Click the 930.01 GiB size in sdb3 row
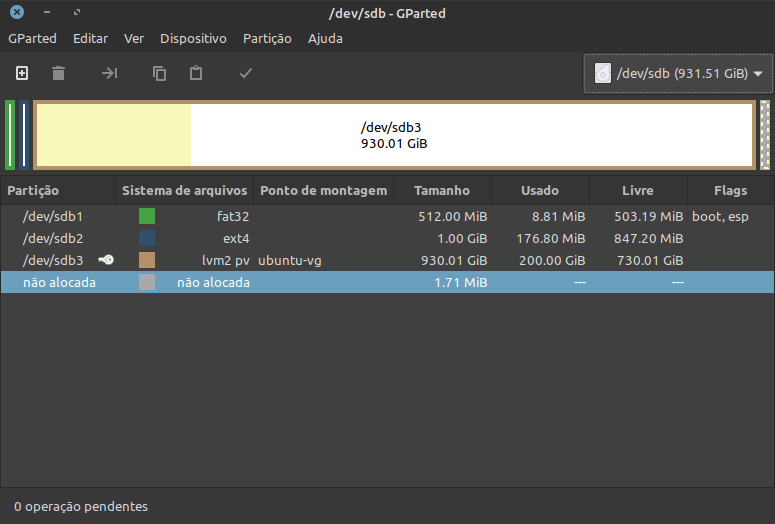The height and width of the screenshot is (524, 775). (x=454, y=260)
